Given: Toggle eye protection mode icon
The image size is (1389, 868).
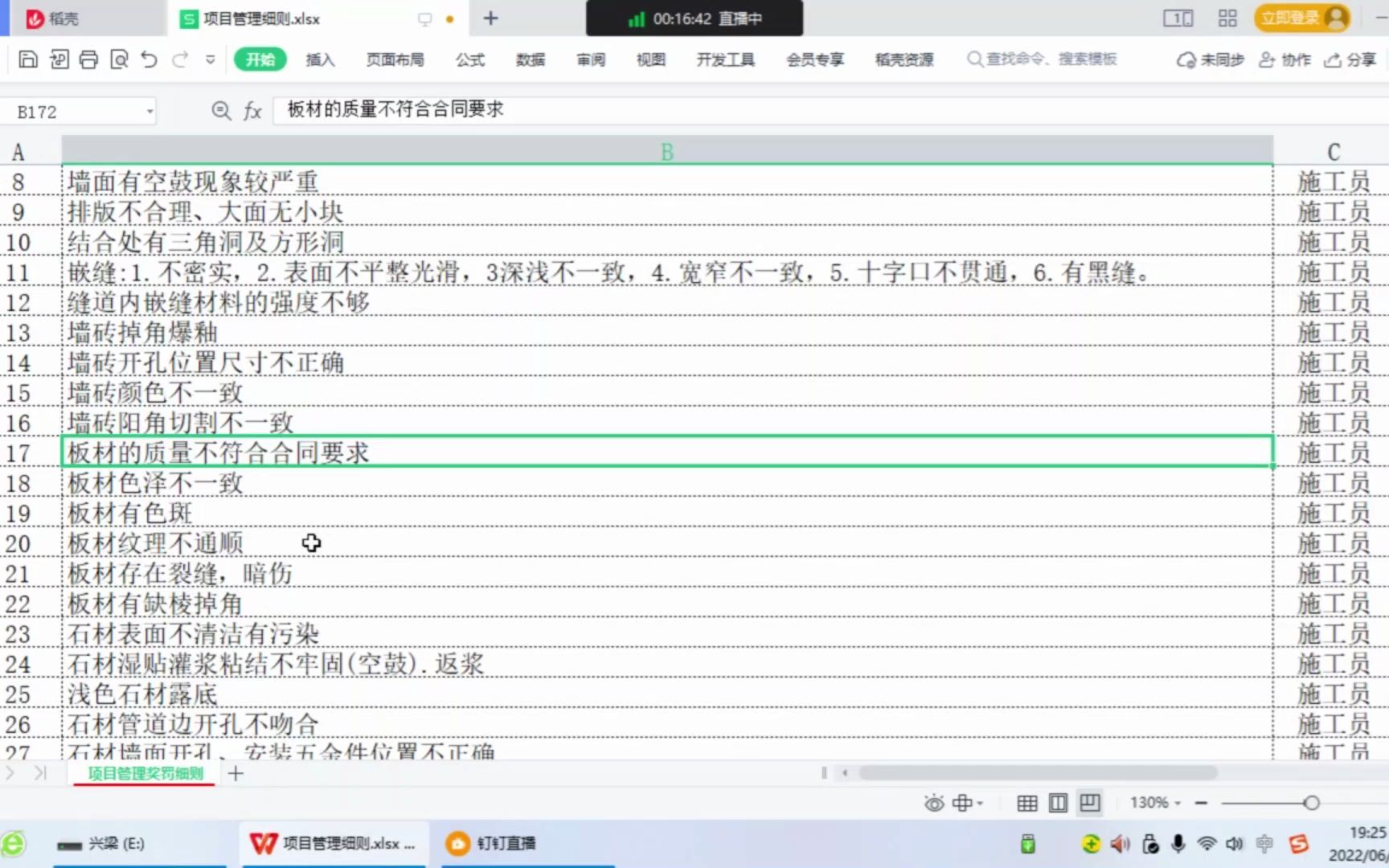Looking at the screenshot, I should 934,802.
